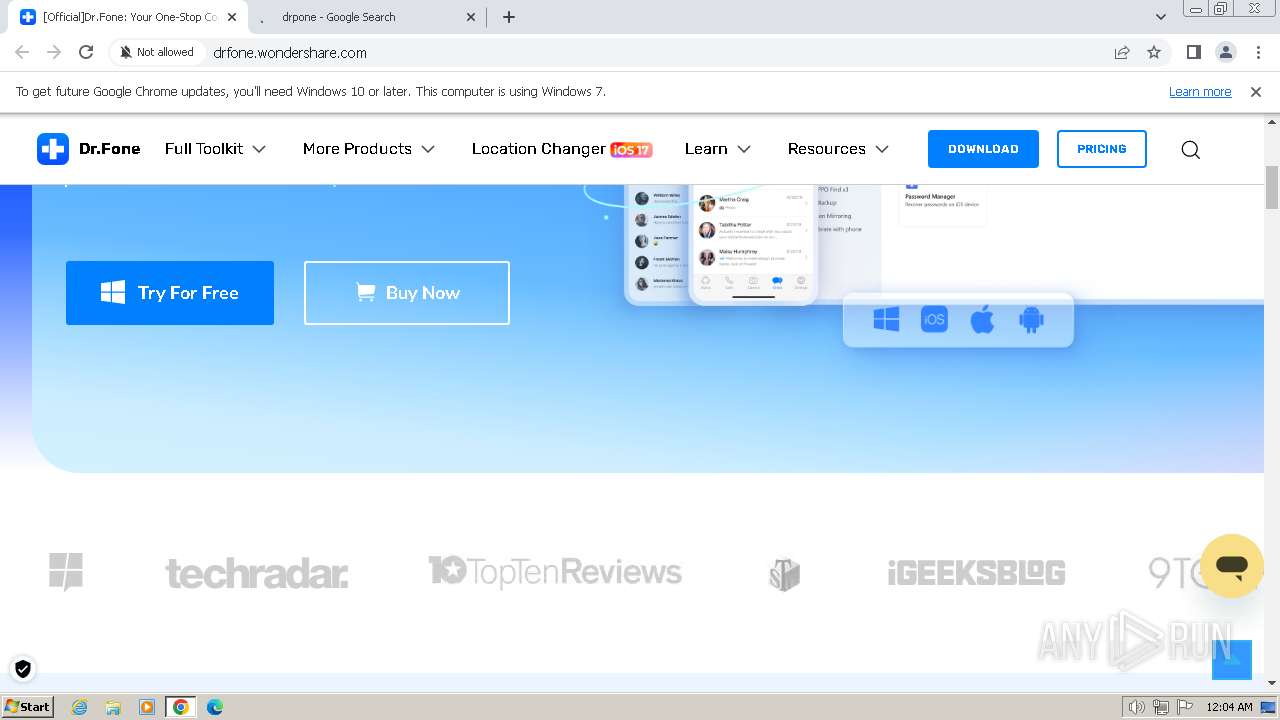Image resolution: width=1280 pixels, height=720 pixels.
Task: Reload the page with the refresh icon
Action: pyautogui.click(x=86, y=52)
